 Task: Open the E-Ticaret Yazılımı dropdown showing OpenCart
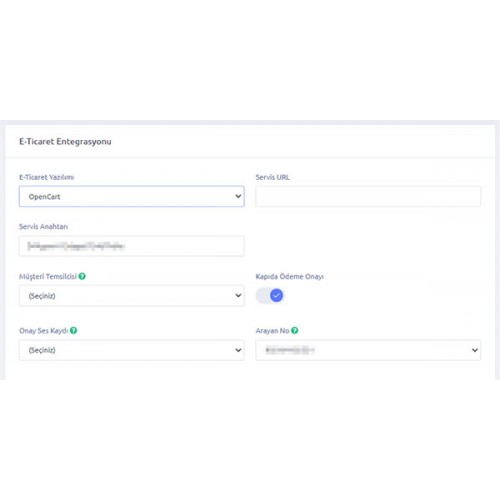(132, 196)
